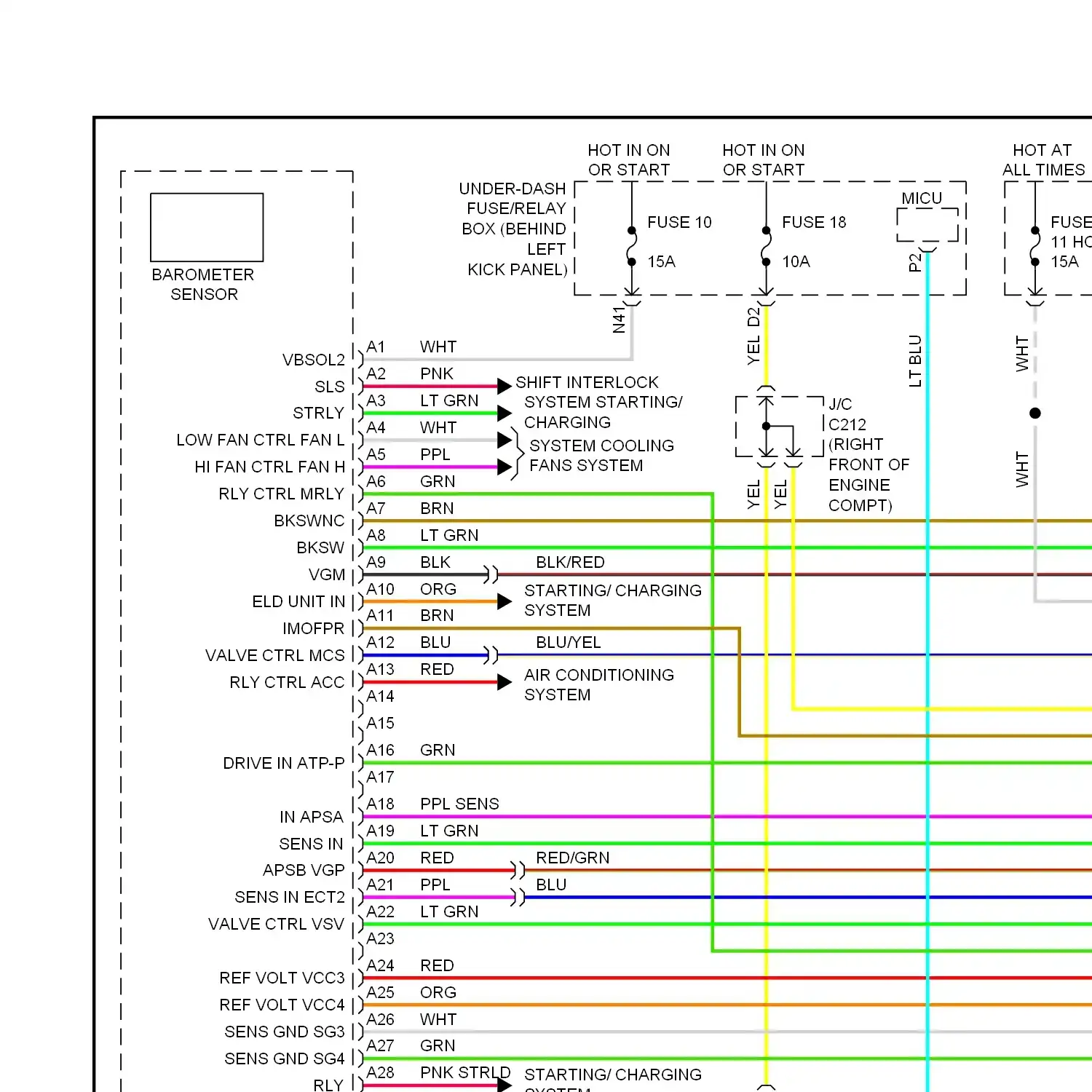This screenshot has height=1092, width=1092.
Task: Click the A25 ORG terminal label
Action: click(411, 993)
